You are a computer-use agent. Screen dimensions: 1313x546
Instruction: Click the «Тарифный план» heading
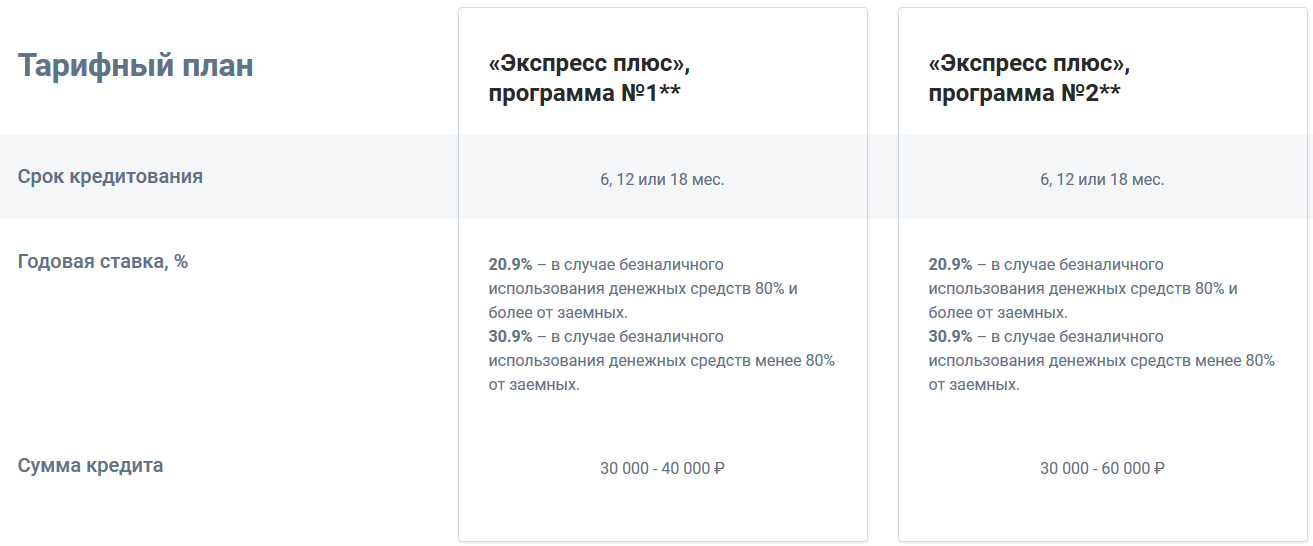click(136, 66)
